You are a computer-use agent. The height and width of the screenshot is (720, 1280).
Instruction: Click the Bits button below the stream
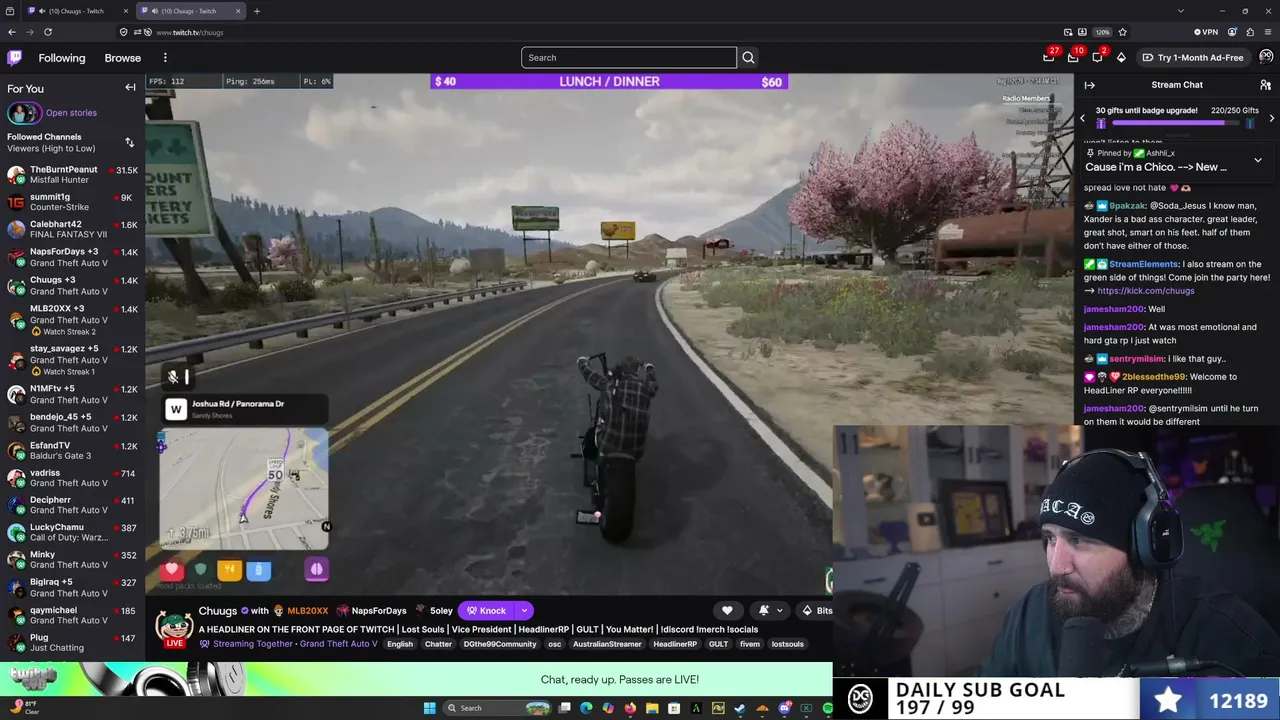click(817, 611)
